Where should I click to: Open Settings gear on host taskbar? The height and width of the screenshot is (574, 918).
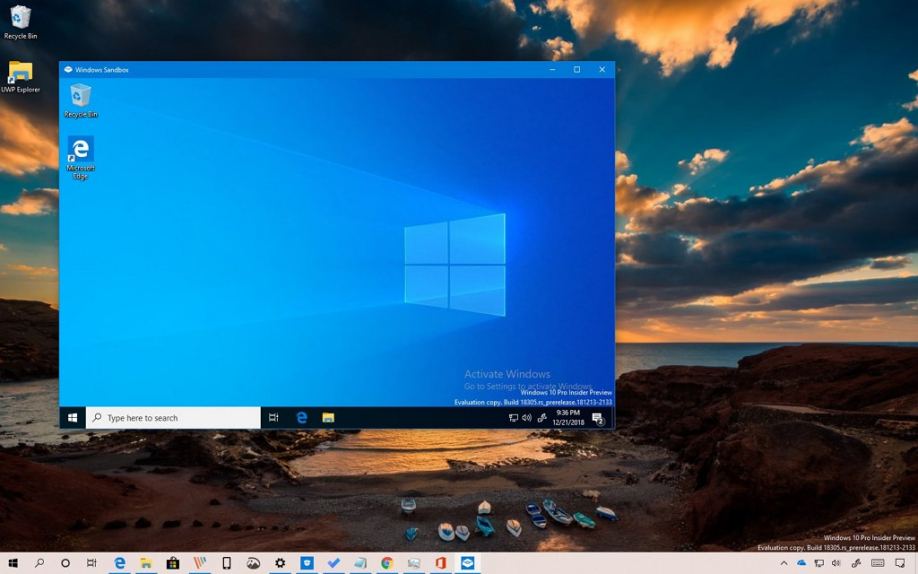coord(280,563)
